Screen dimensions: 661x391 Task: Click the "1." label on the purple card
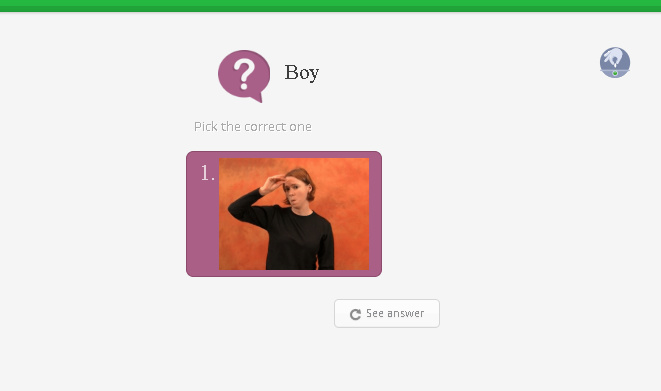coord(207,173)
